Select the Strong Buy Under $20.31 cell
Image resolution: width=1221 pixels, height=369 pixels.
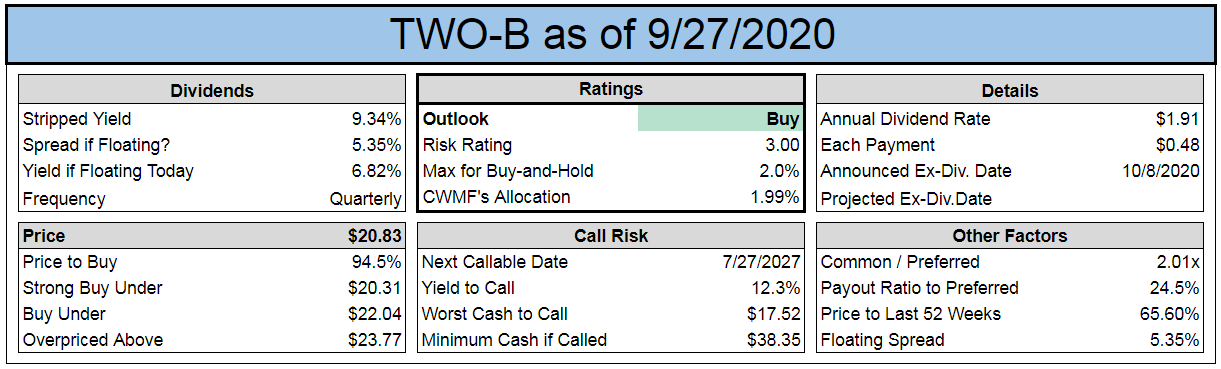[372, 288]
